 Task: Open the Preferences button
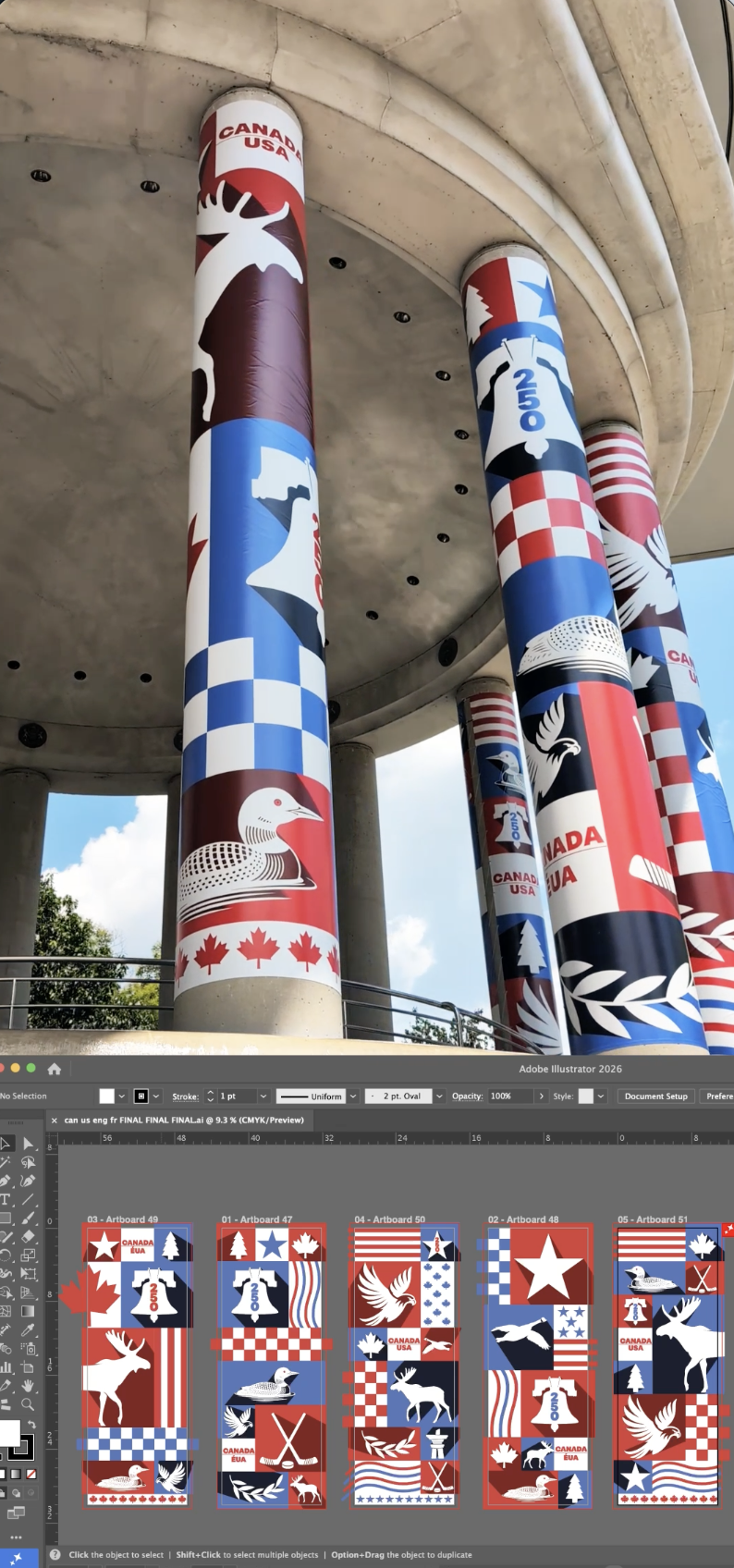717,1096
